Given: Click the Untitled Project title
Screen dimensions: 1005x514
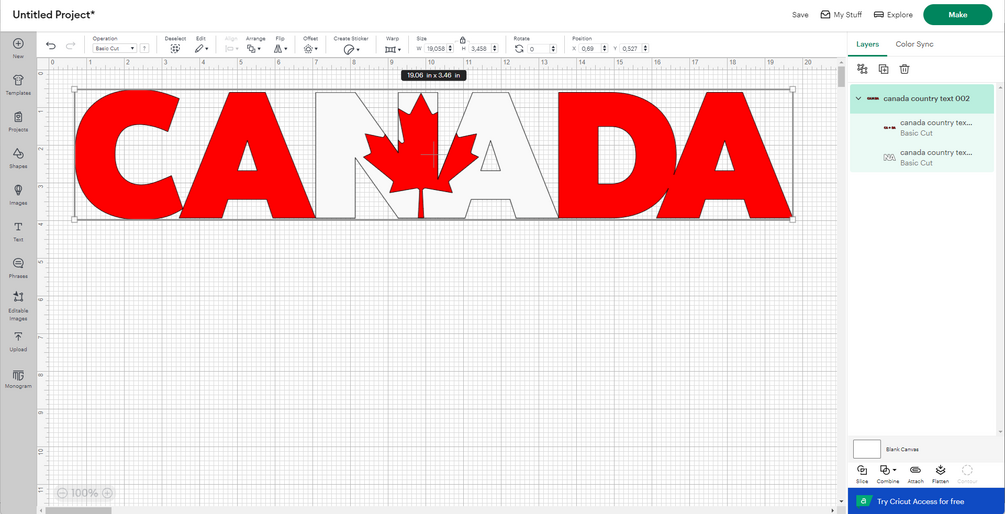Looking at the screenshot, I should (x=54, y=14).
